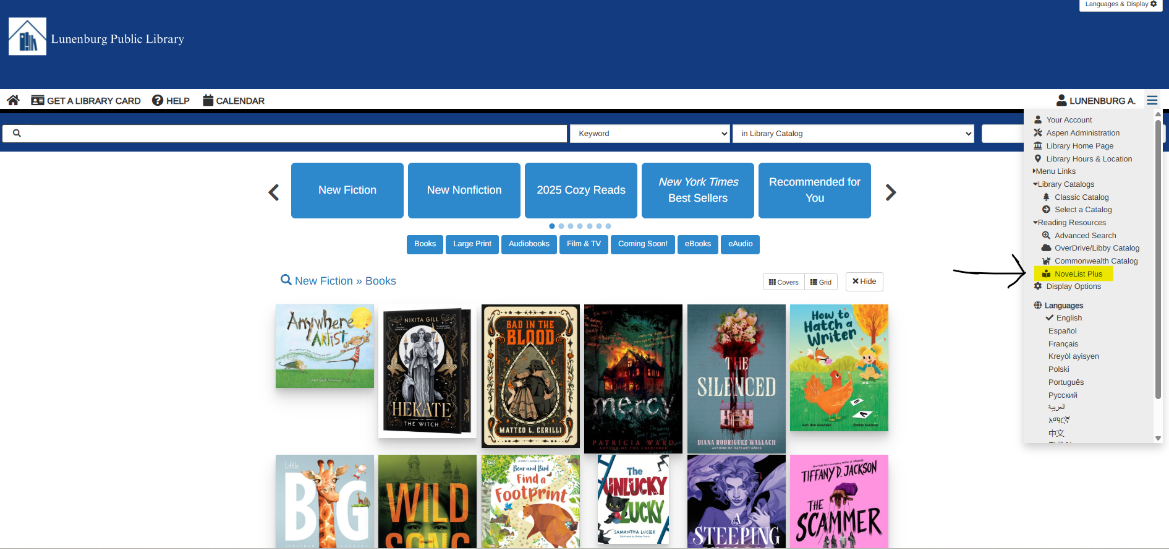Viewport: 1169px width, 549px height.
Task: Open the Keyword search type dropdown
Action: 649,134
